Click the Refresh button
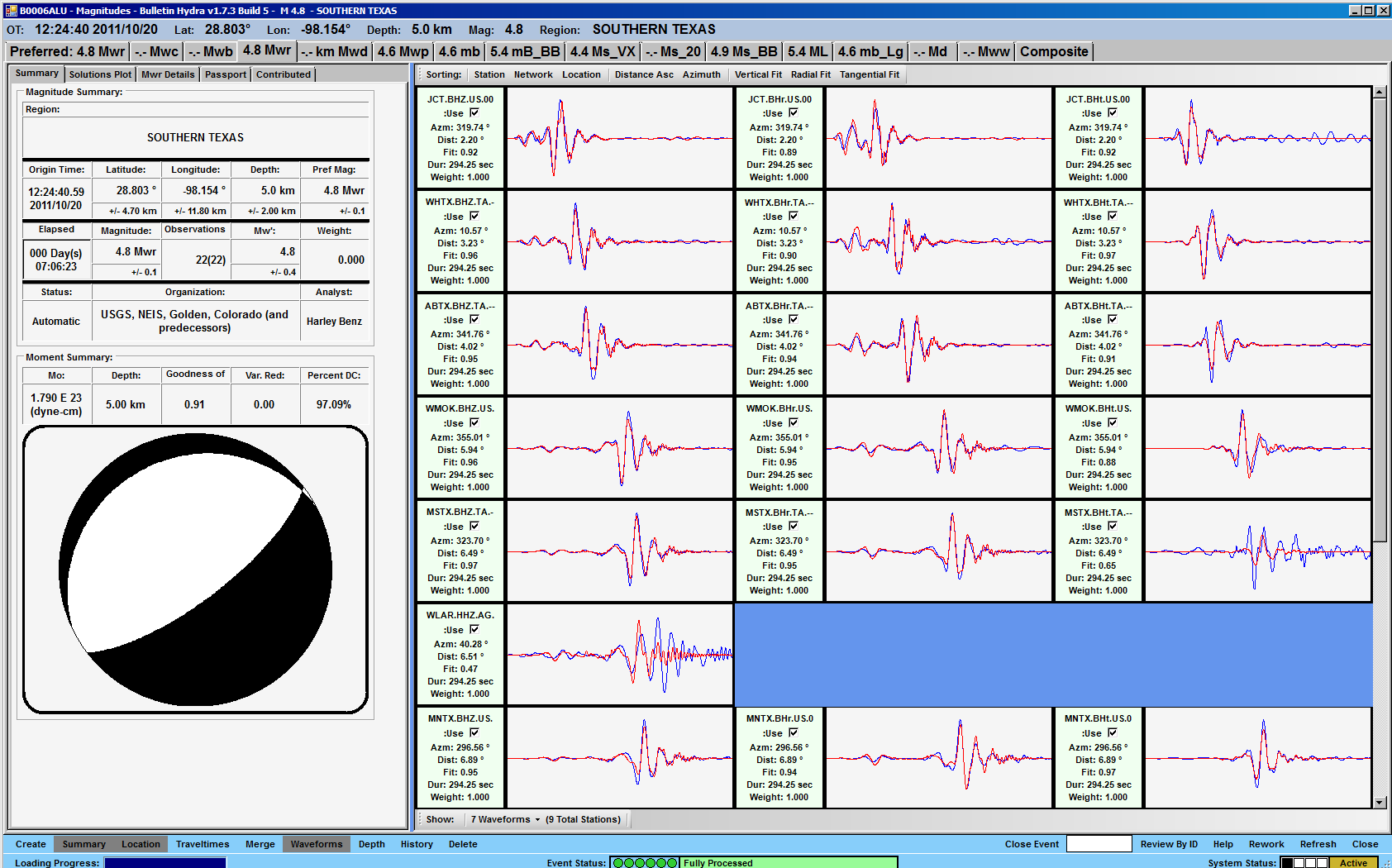This screenshot has height=868, width=1392. pos(1318,844)
